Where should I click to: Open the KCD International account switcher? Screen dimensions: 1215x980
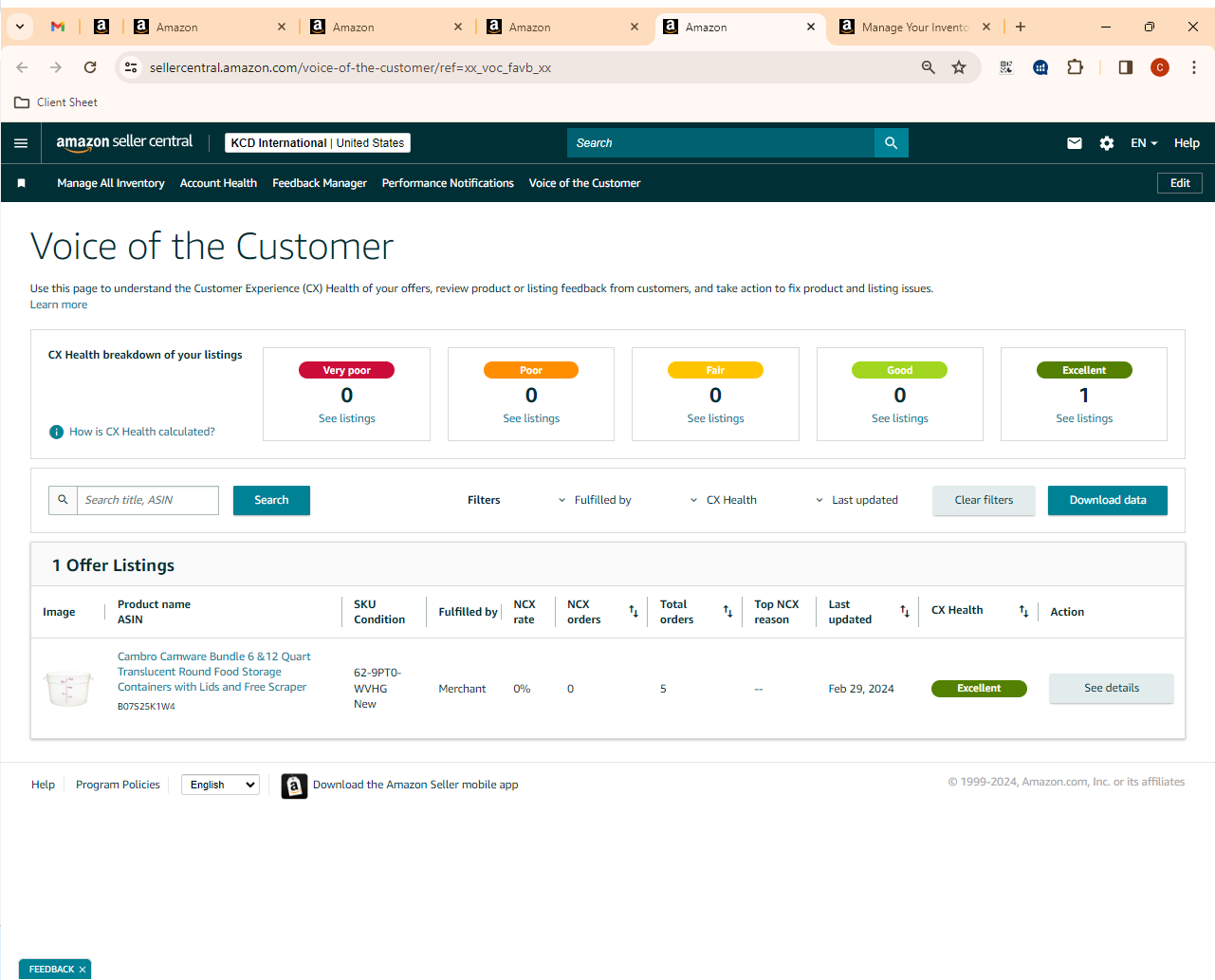click(x=318, y=143)
